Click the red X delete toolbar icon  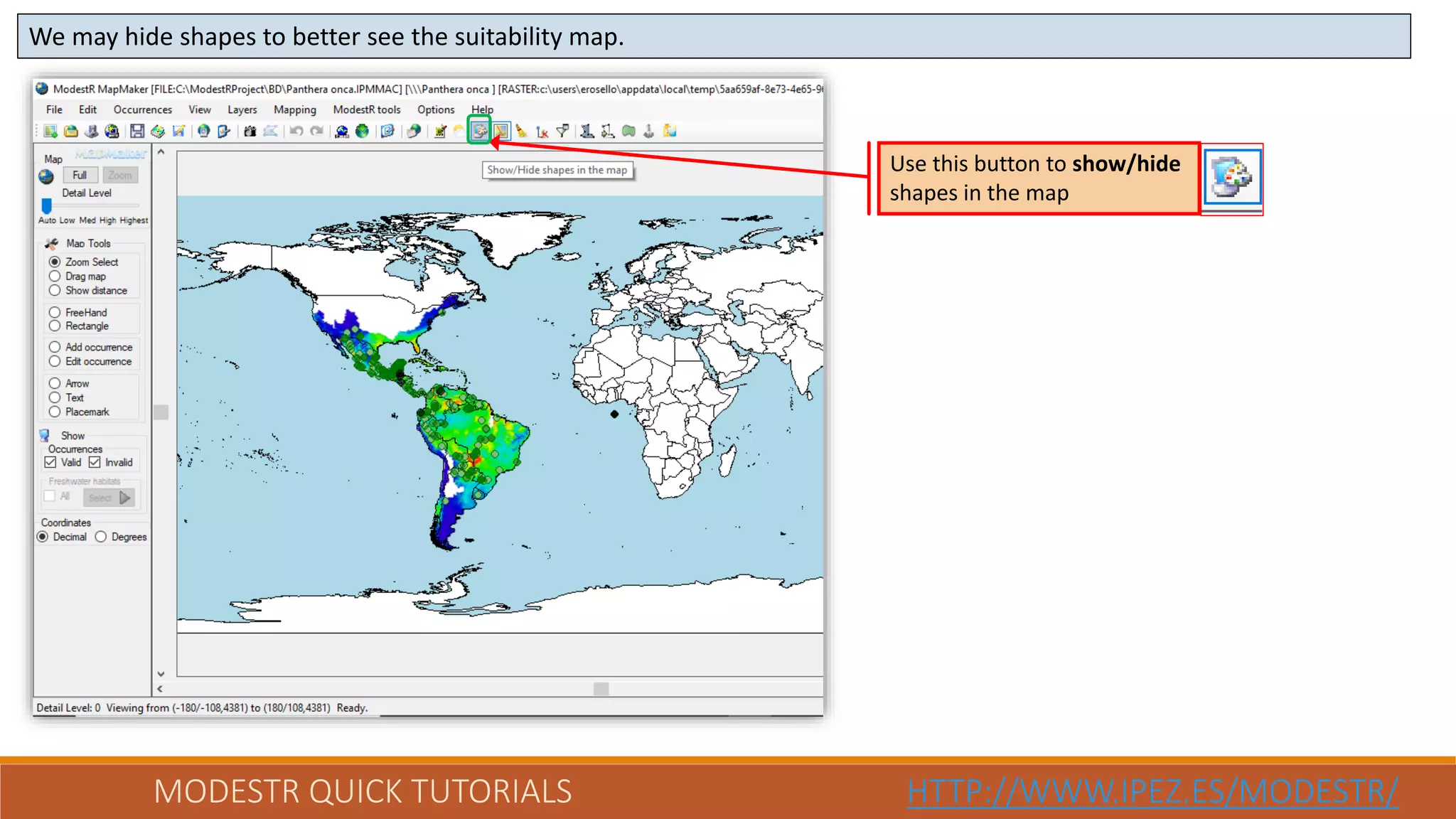542,132
